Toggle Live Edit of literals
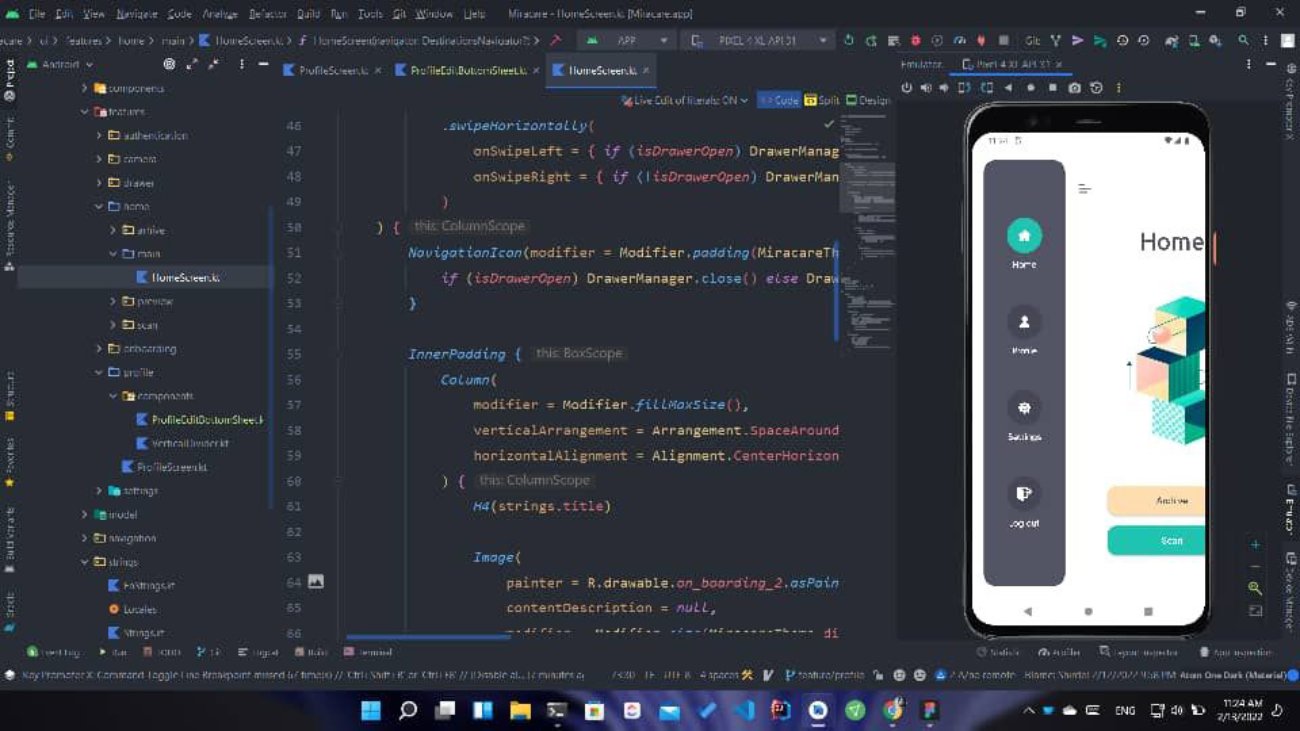 [x=684, y=101]
